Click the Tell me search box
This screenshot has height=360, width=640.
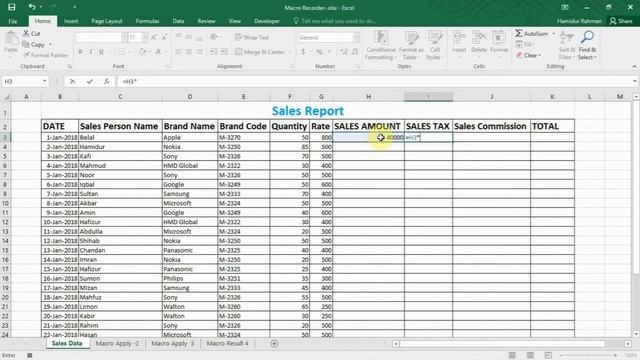tap(335, 21)
